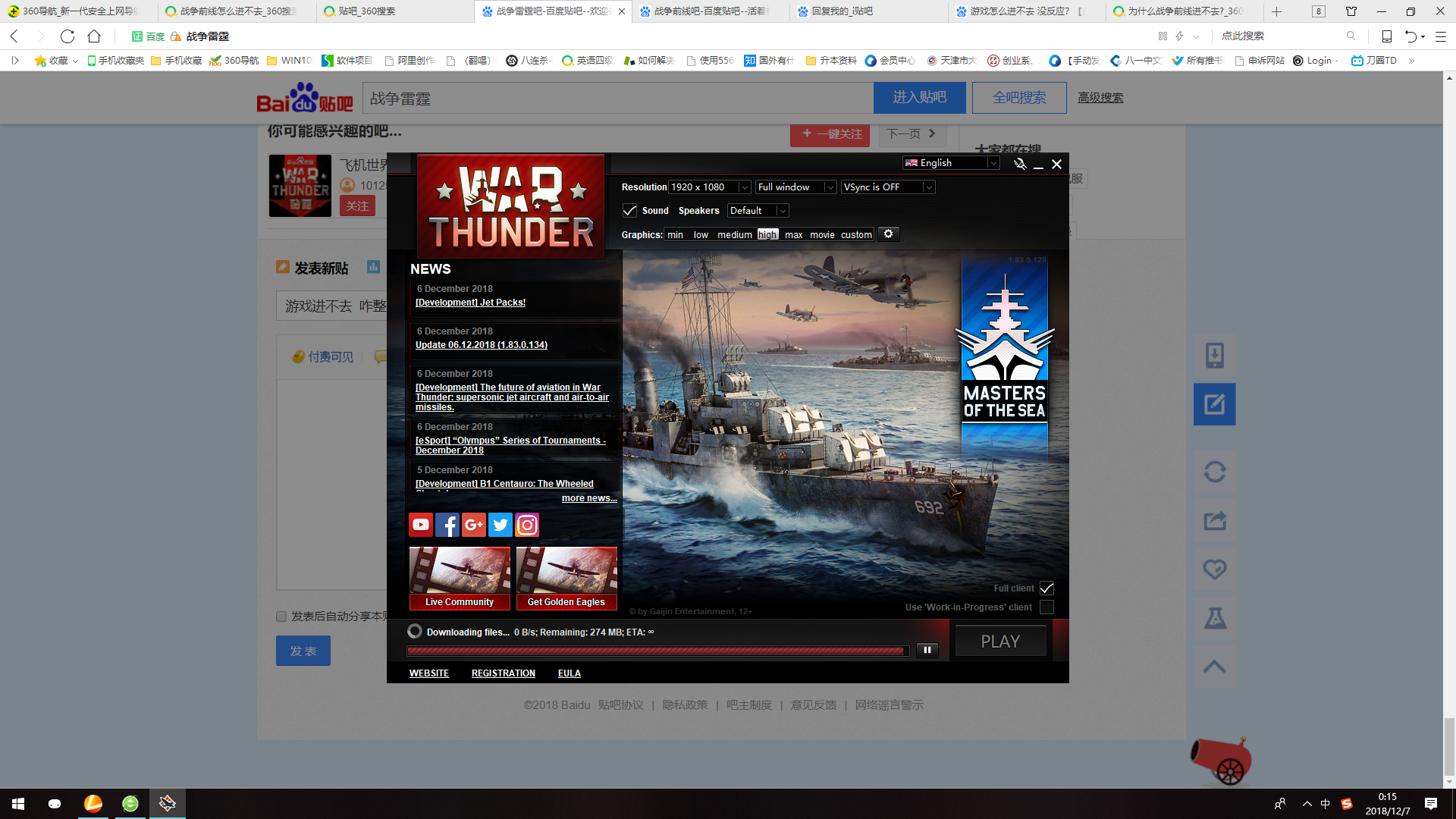Set graphics quality to max
1456x819 pixels.
[793, 235]
